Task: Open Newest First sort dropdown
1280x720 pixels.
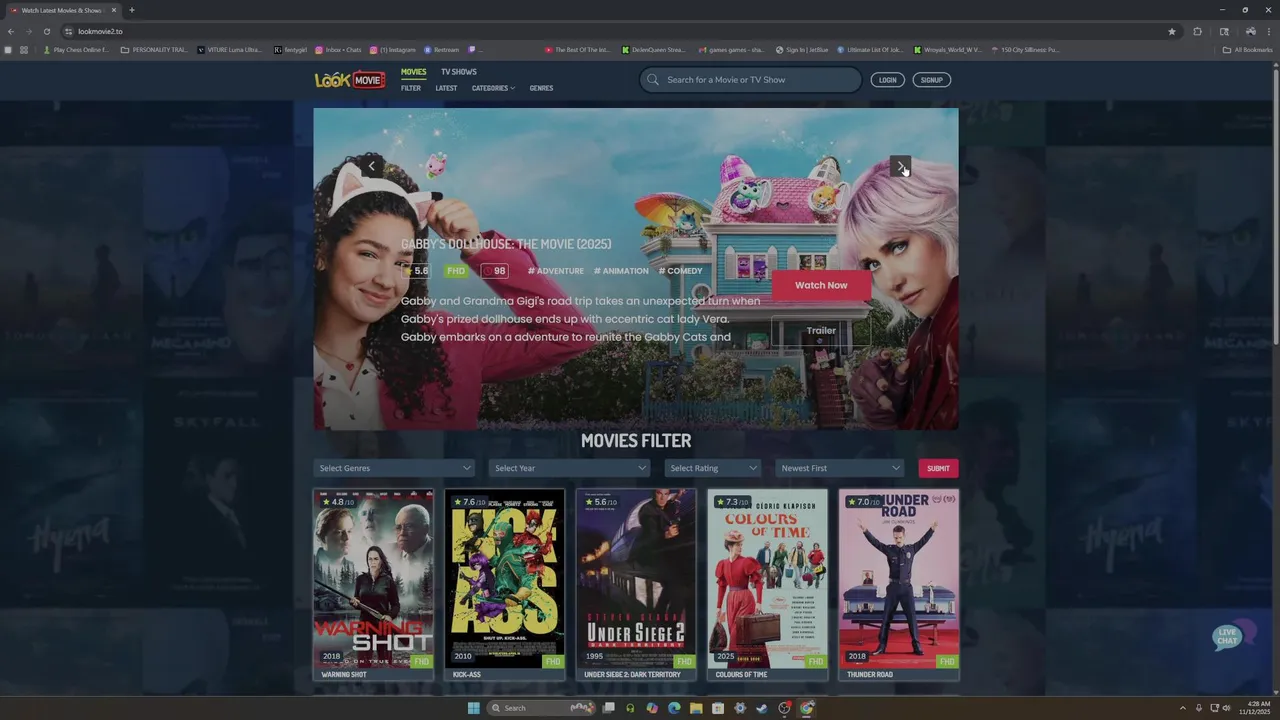Action: pos(840,468)
